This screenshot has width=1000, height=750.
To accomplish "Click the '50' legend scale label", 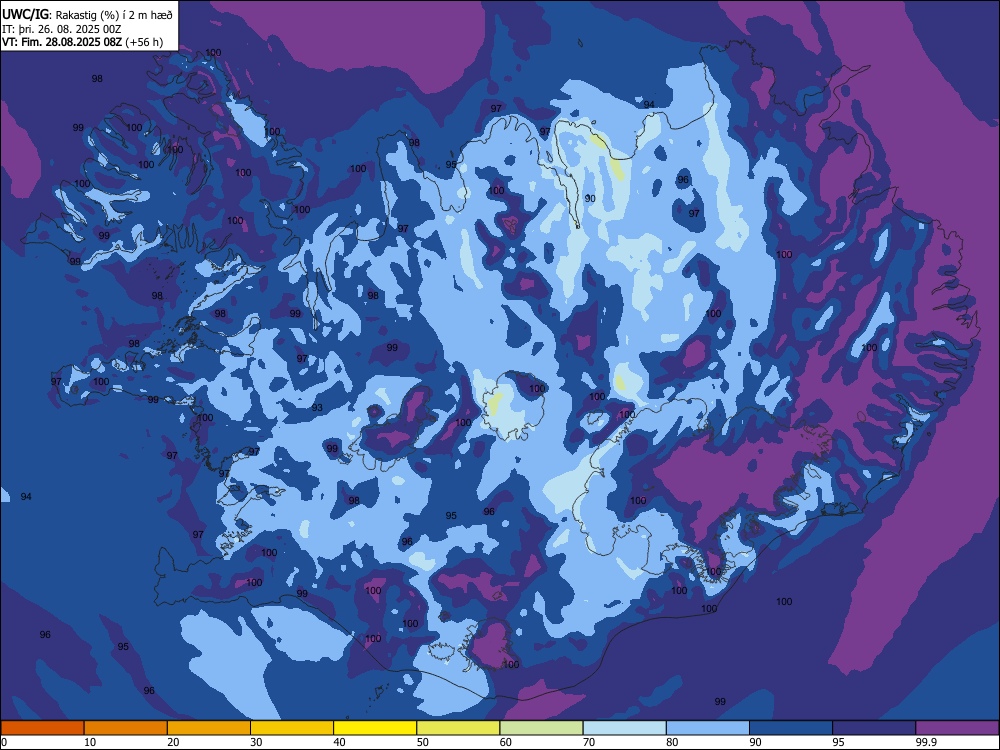I will [422, 742].
